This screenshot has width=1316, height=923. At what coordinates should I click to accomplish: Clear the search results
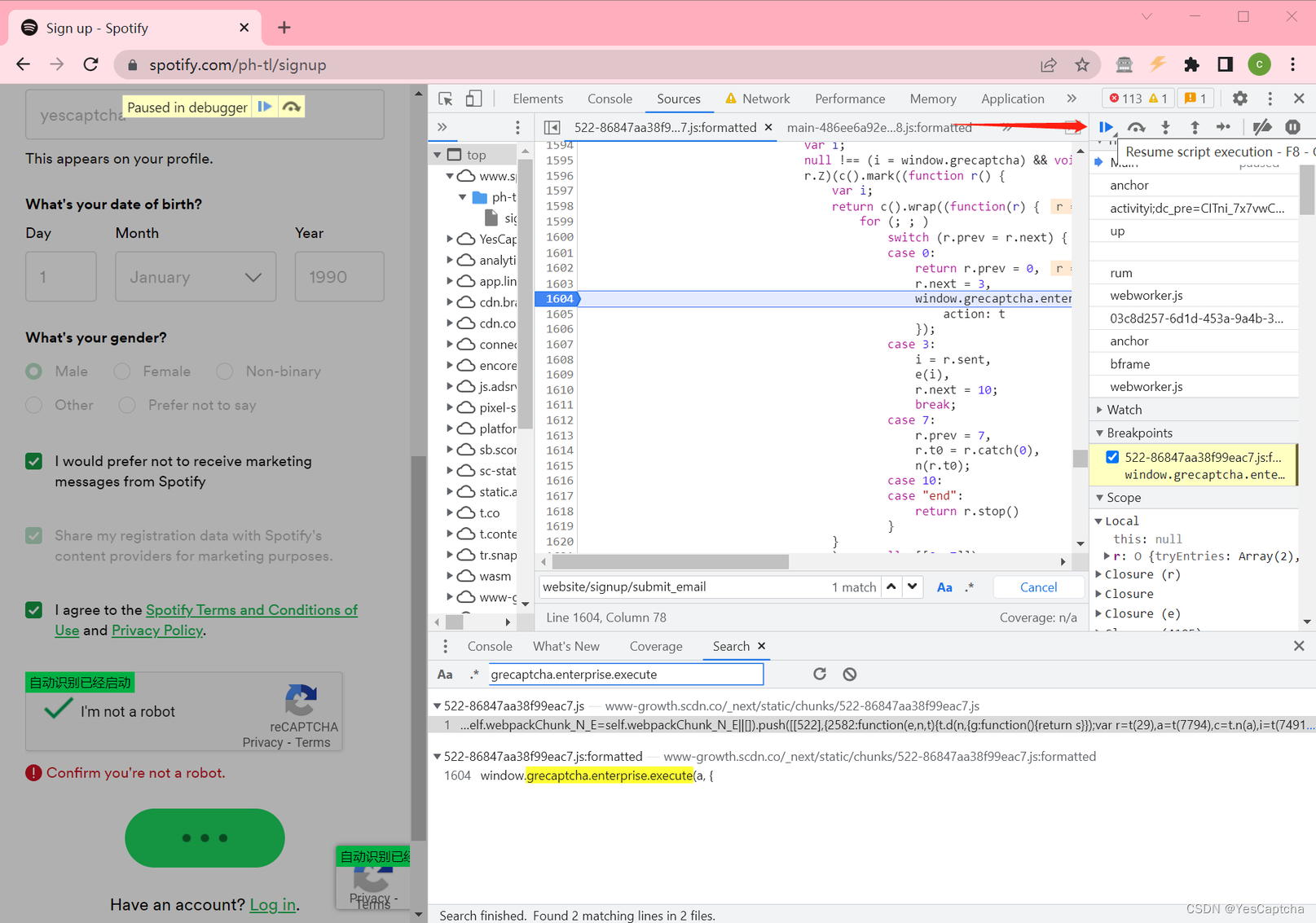850,674
